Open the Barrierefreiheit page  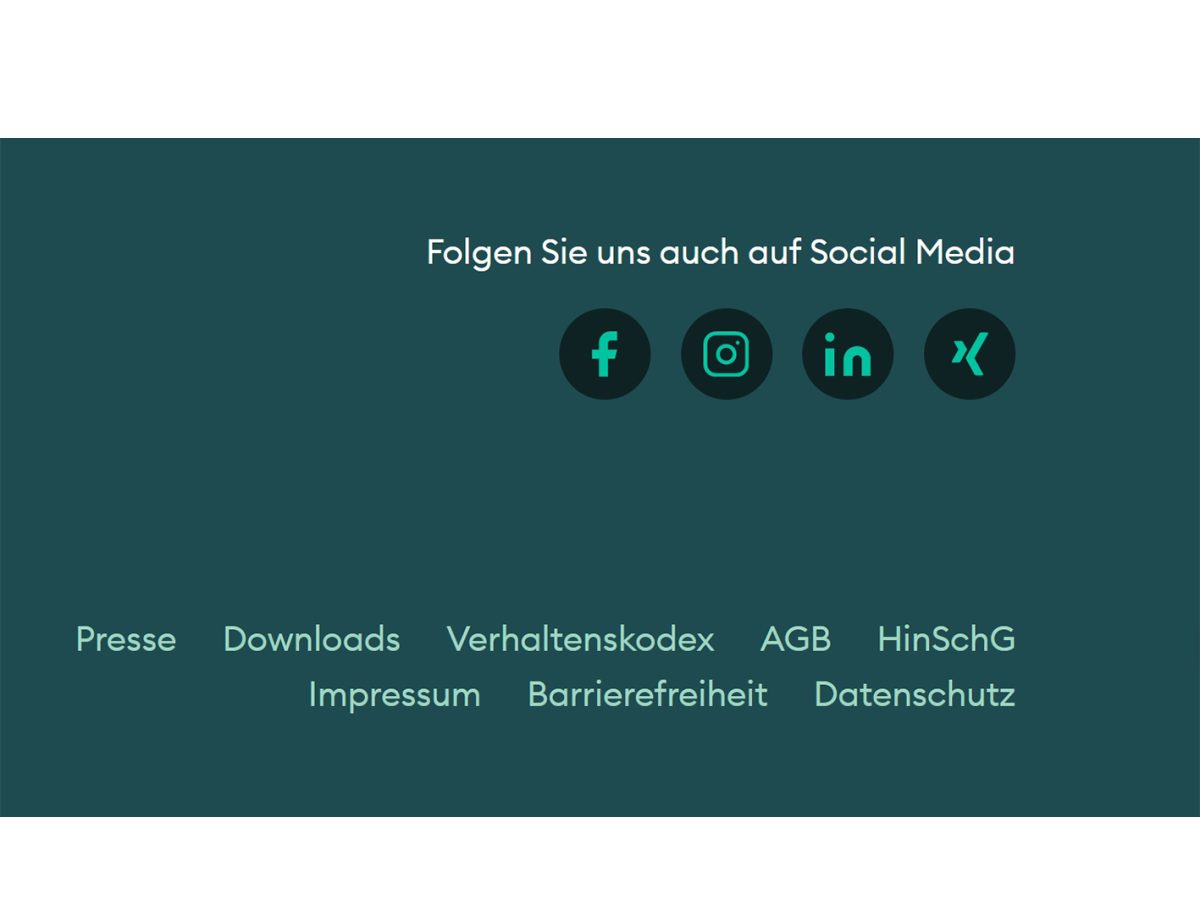(x=647, y=694)
